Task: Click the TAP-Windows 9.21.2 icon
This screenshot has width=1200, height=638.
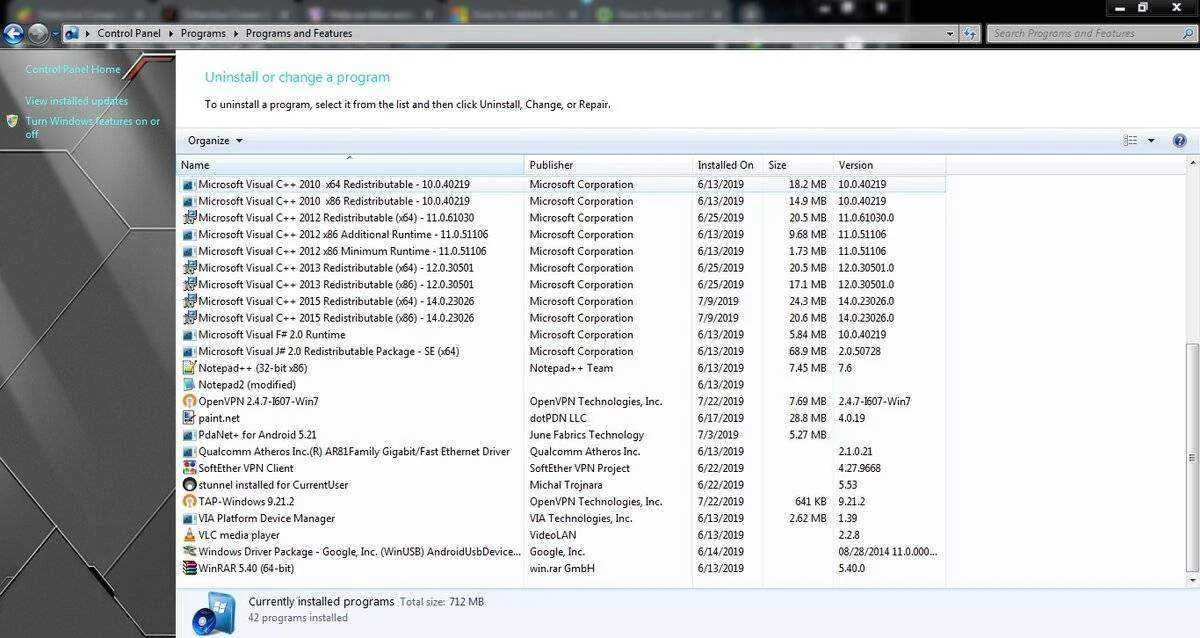Action: click(x=190, y=502)
